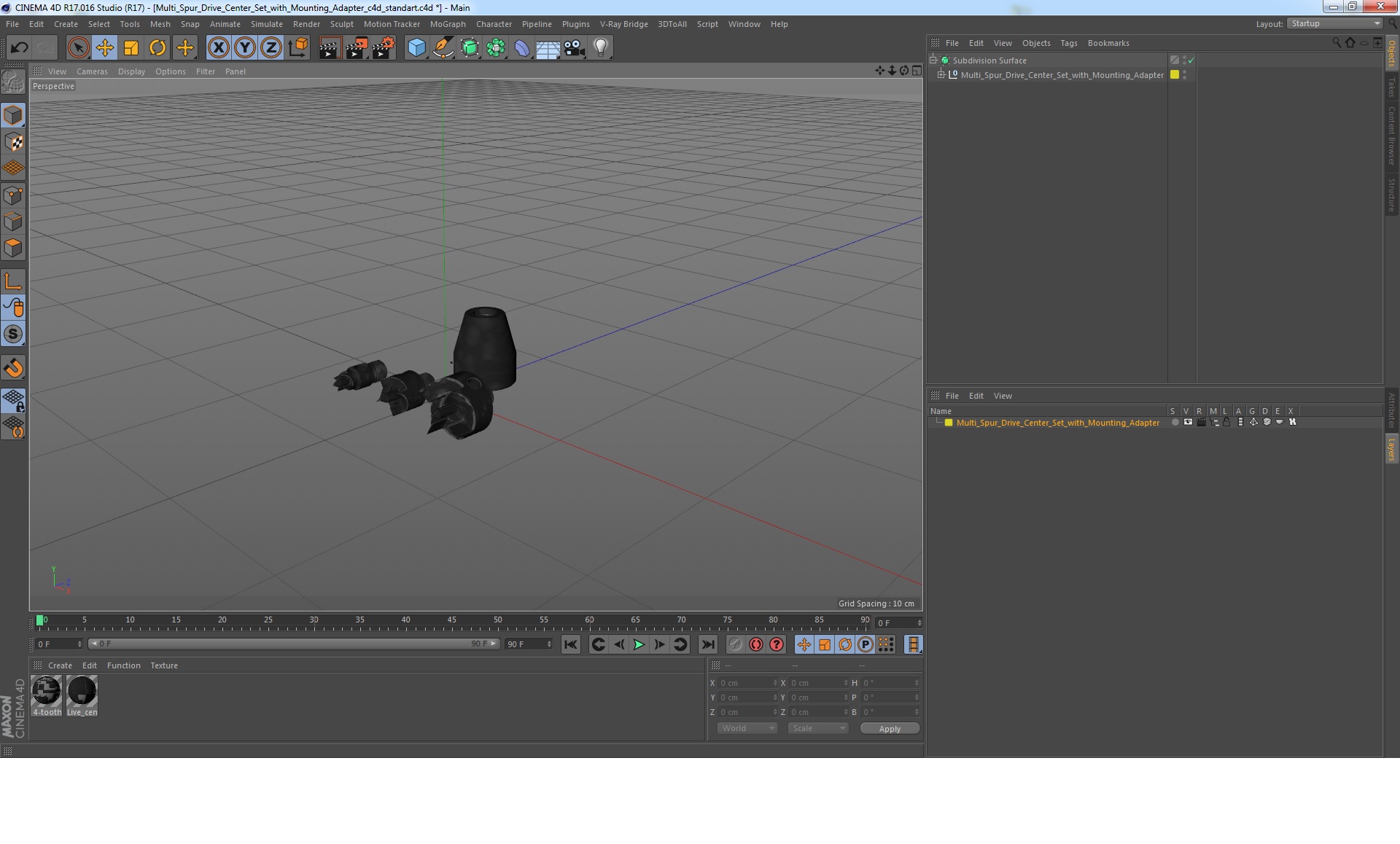The width and height of the screenshot is (1400, 844).
Task: Add a Camera object icon
Action: coord(574,48)
